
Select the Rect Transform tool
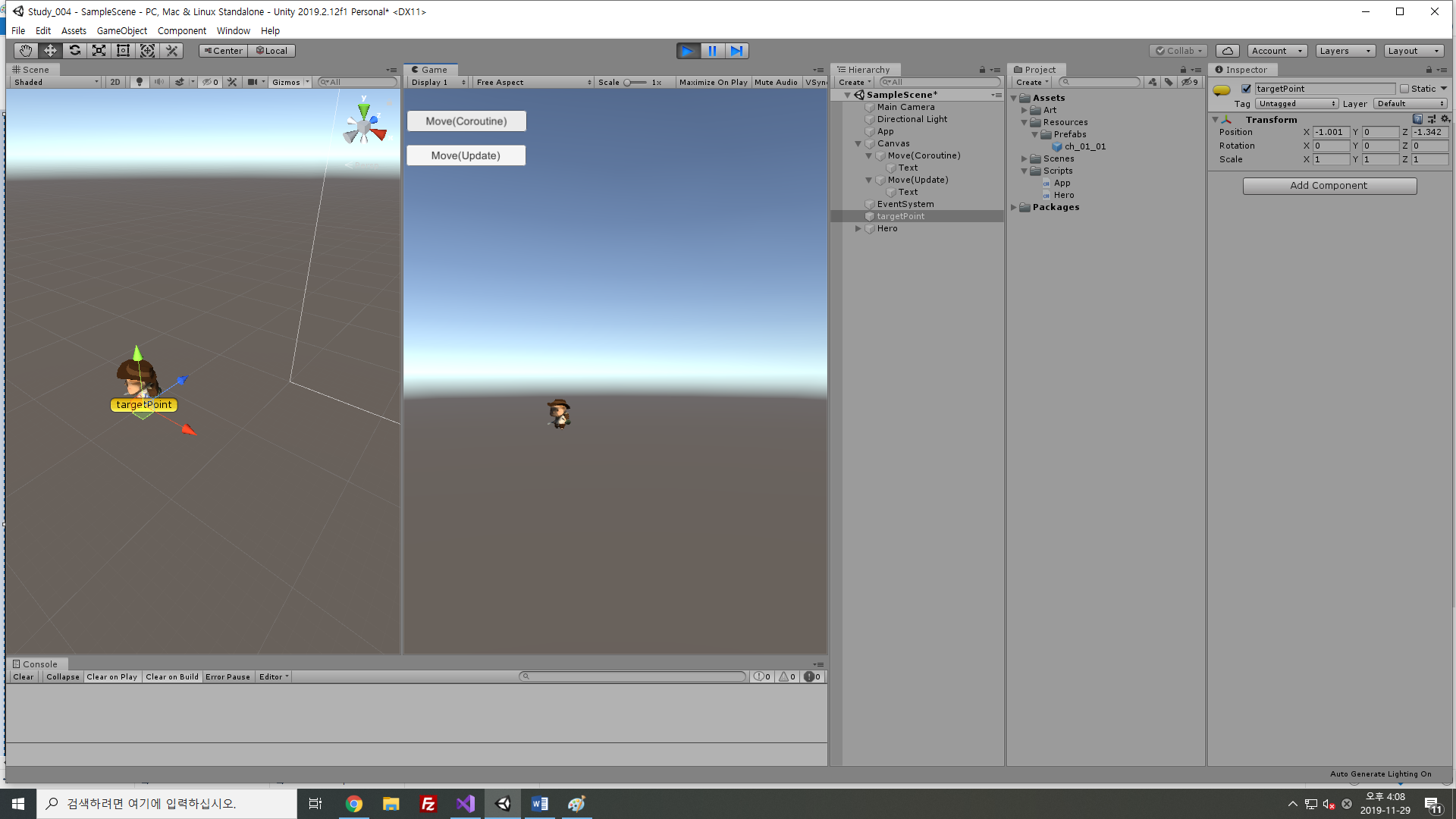coord(123,51)
